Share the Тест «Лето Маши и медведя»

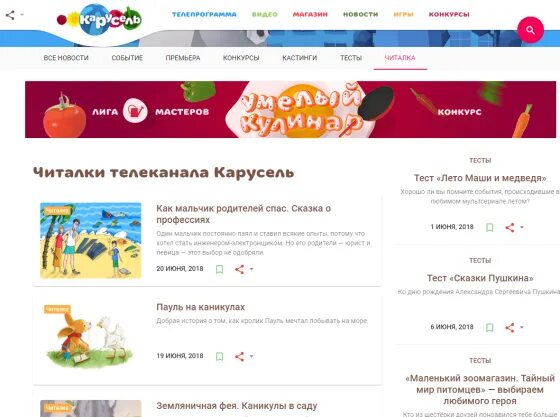510,227
